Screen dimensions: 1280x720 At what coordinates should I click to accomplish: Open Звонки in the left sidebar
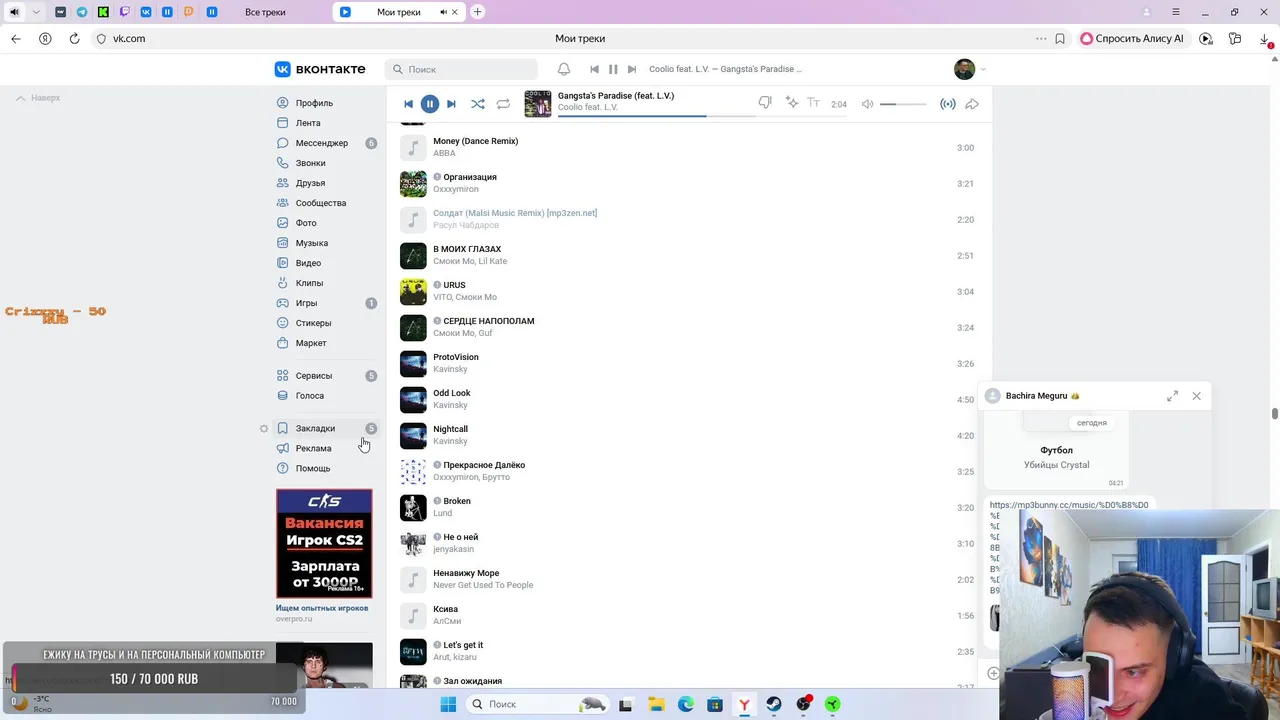click(x=310, y=163)
